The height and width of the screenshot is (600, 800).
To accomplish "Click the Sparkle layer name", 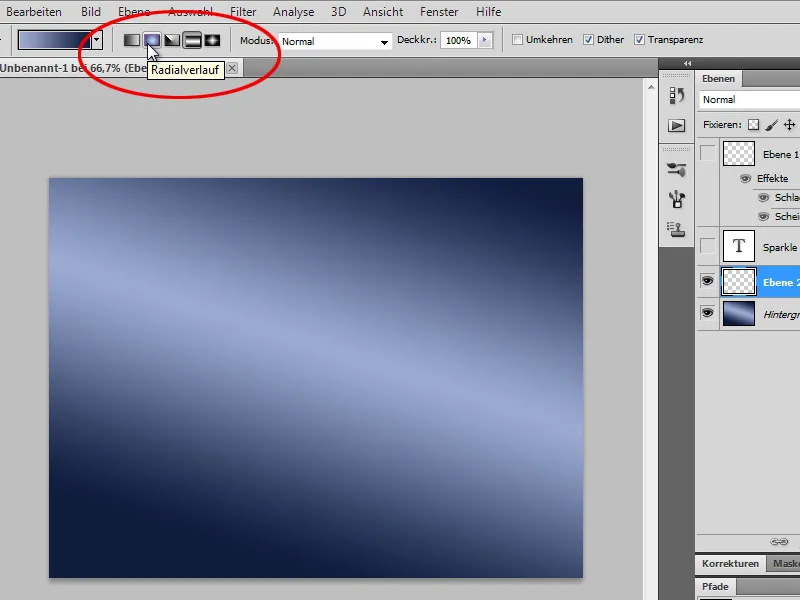I will (780, 247).
